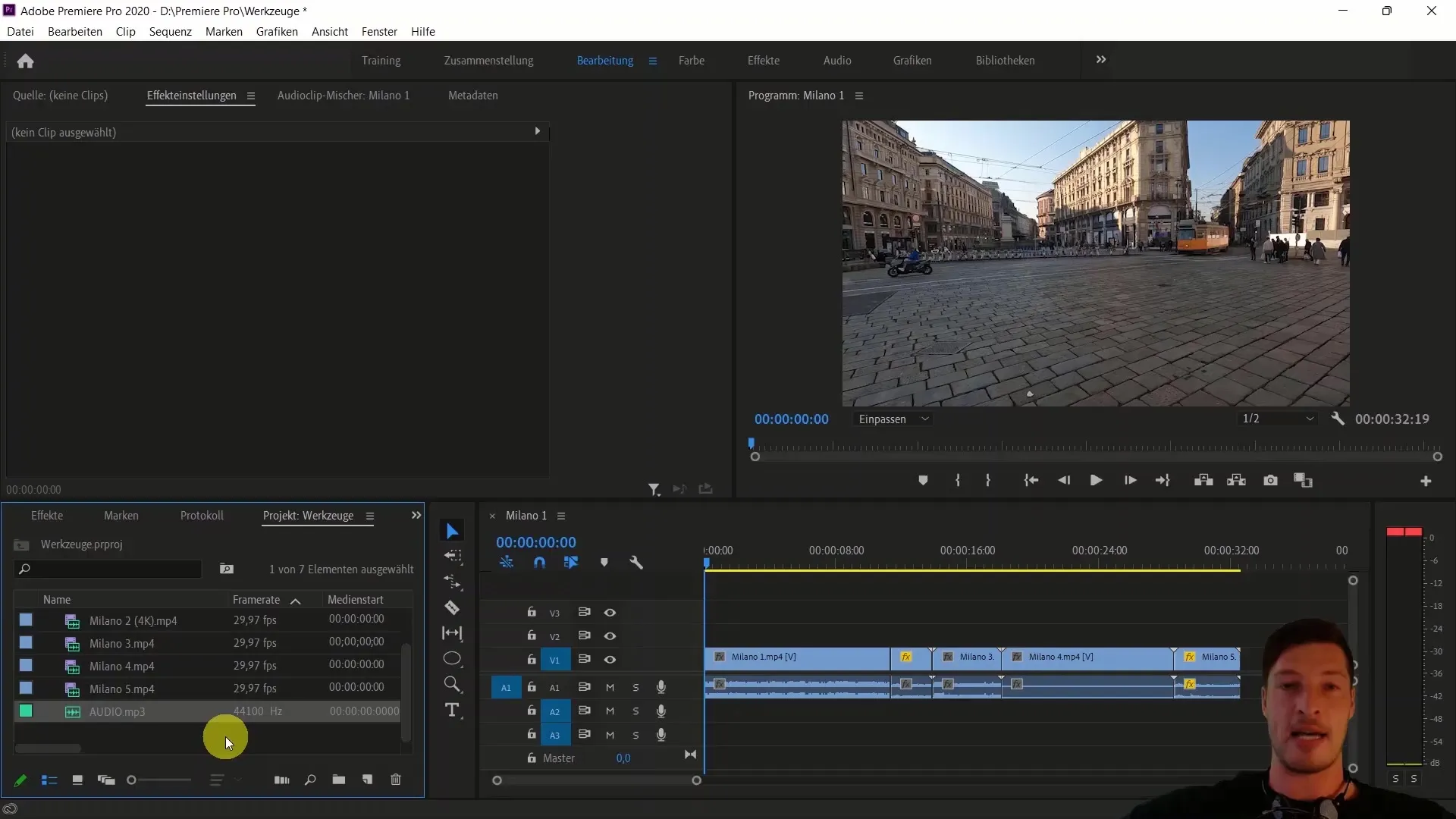Open Audioclip-Mischer: Milano 1 tab
The width and height of the screenshot is (1456, 819).
tap(343, 96)
